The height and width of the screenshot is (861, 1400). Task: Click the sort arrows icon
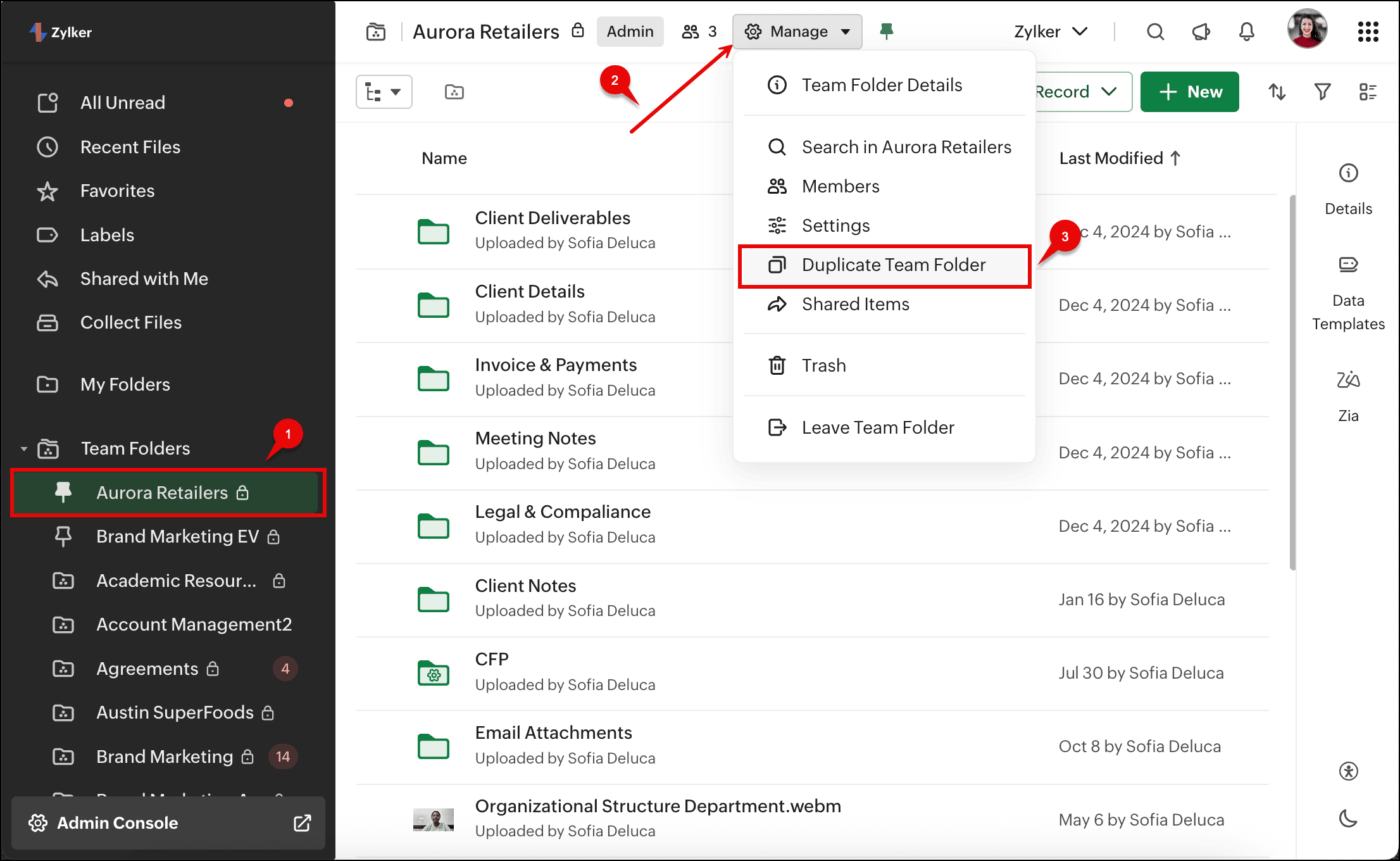tap(1277, 92)
